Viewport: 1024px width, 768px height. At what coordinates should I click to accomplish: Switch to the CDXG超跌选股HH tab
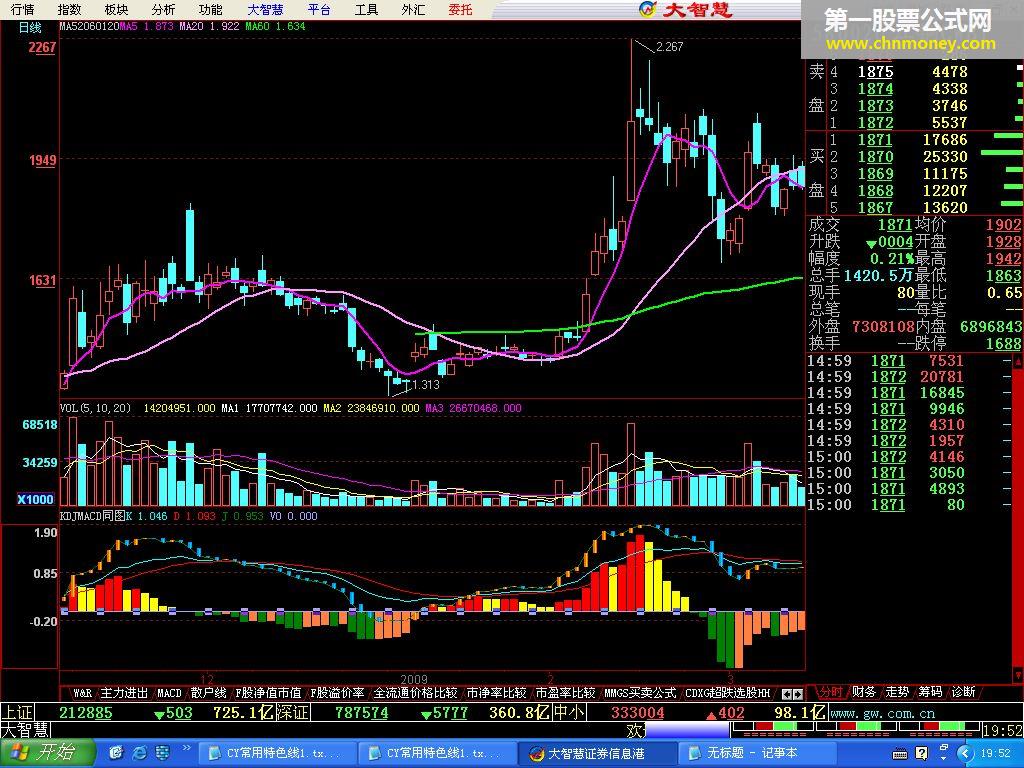(x=728, y=693)
